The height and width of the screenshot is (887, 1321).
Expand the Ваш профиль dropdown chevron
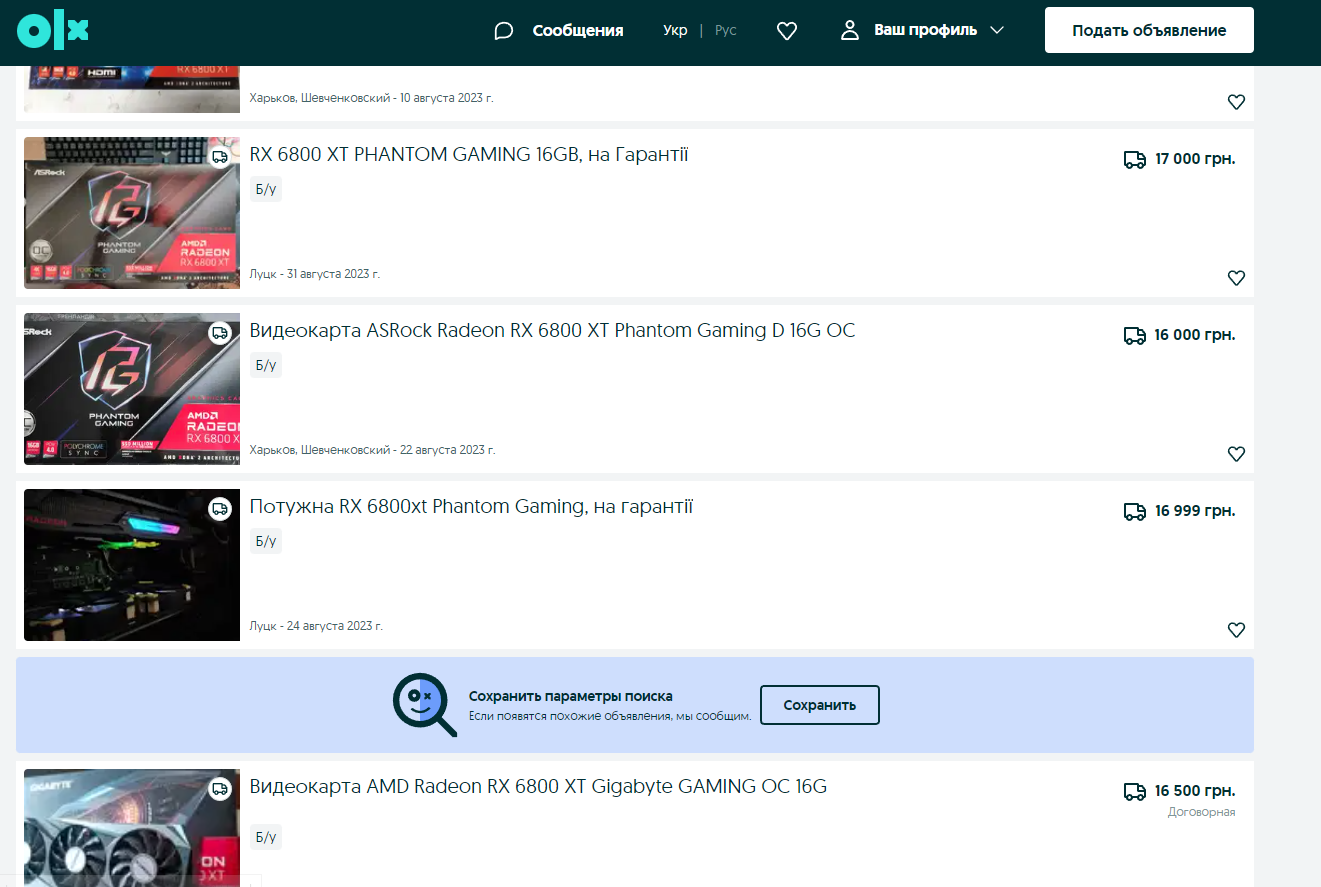click(996, 30)
